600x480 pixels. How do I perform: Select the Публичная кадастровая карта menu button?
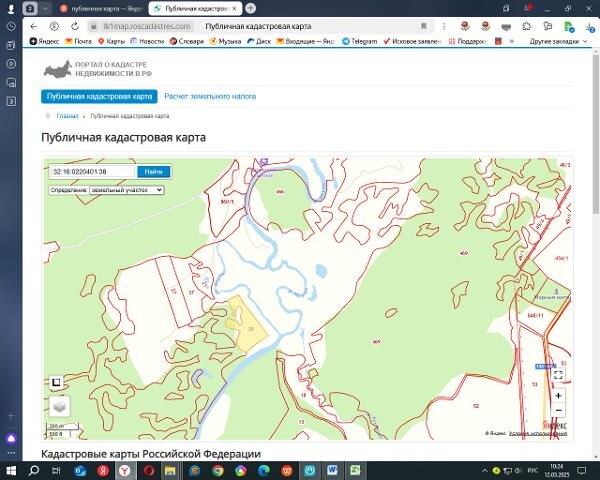[99, 96]
